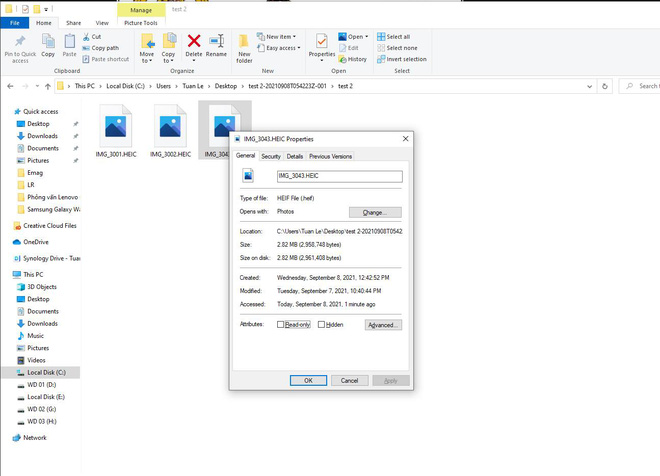The height and width of the screenshot is (476, 660).
Task: Expand the New item dropdown
Action: pos(279,36)
